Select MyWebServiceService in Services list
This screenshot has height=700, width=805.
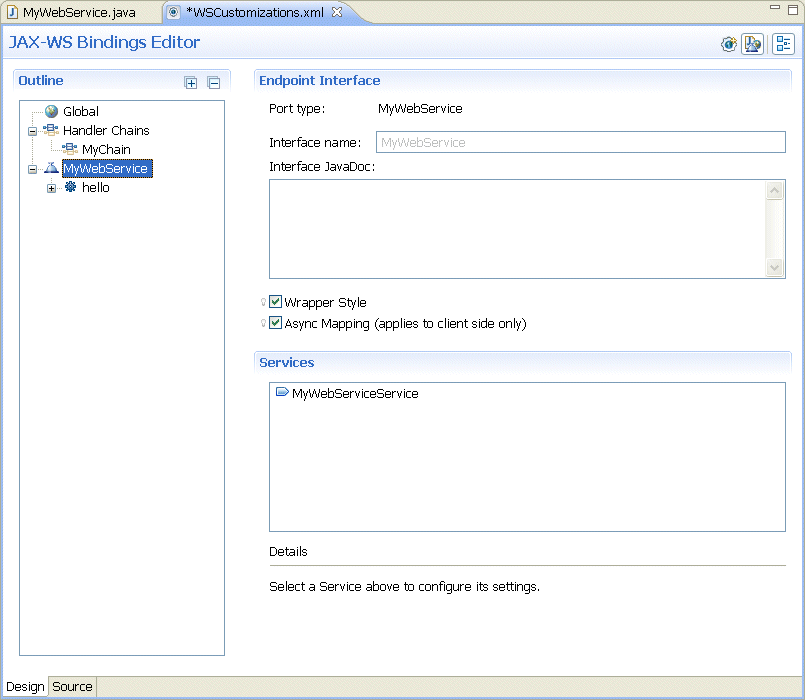[355, 393]
